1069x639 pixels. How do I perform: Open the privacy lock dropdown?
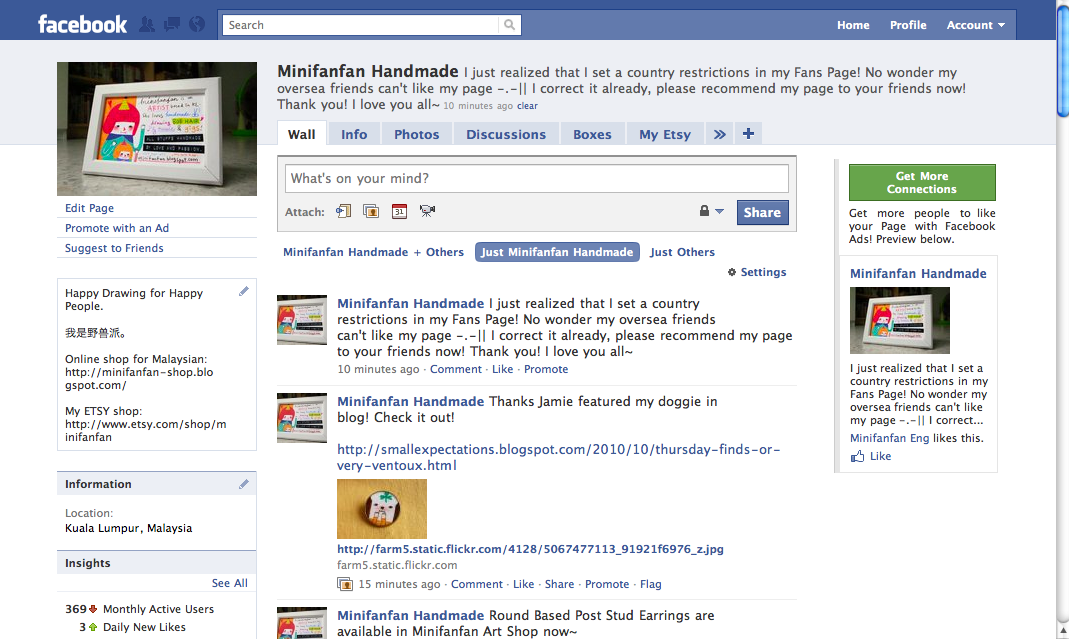(712, 211)
